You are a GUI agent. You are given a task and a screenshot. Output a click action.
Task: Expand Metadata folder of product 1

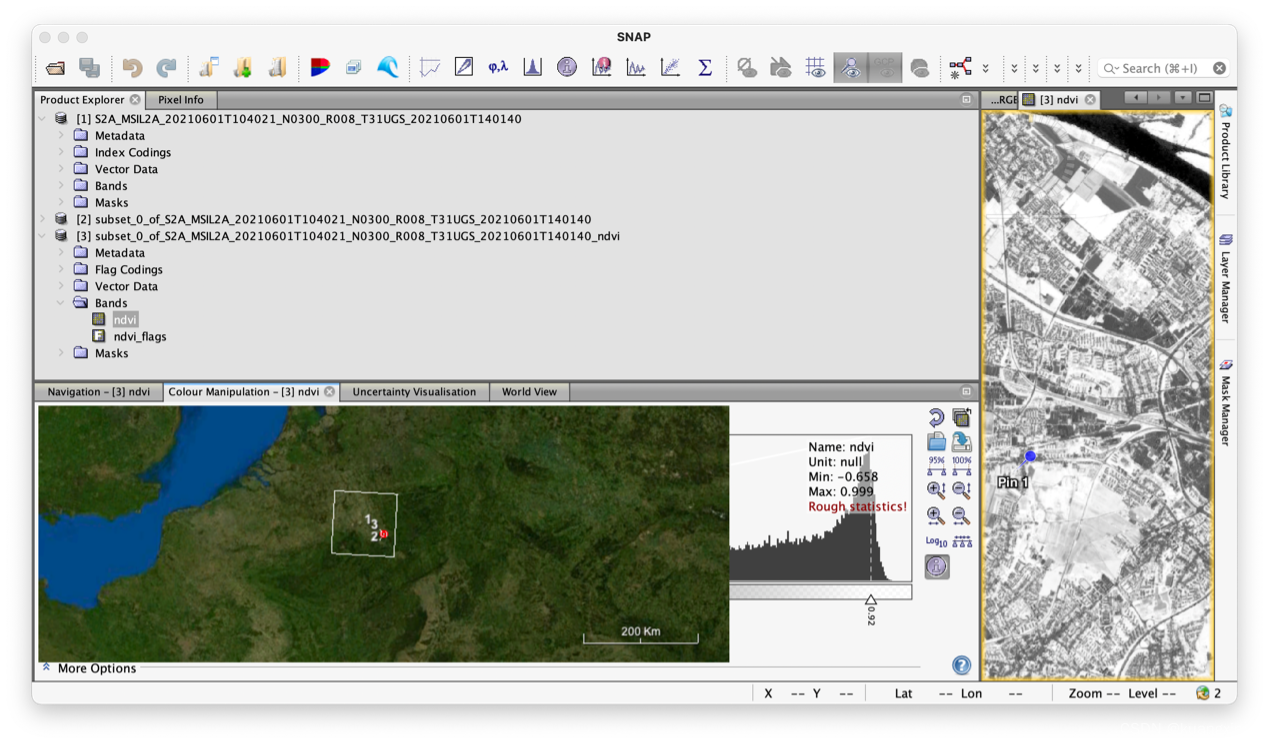(61, 136)
